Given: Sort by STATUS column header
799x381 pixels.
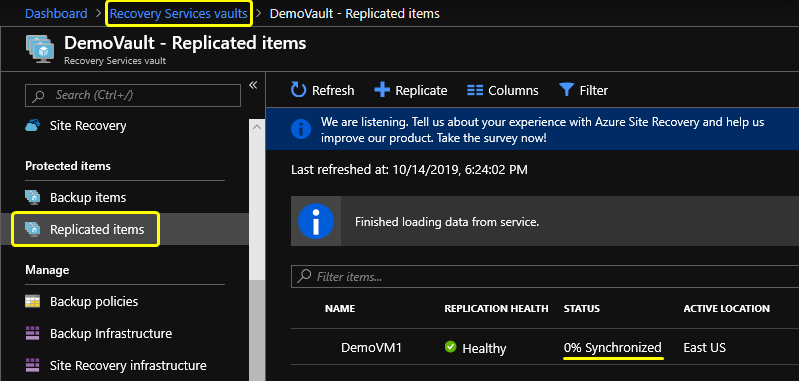Looking at the screenshot, I should coord(581,309).
